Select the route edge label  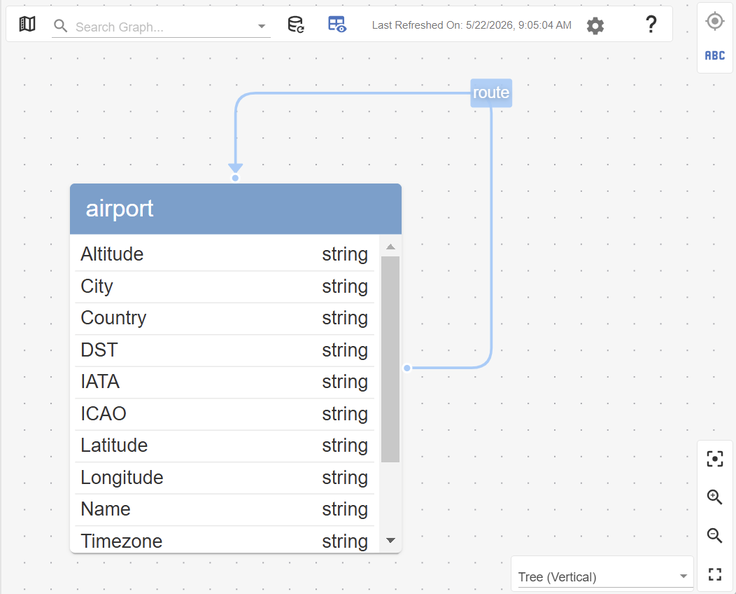tap(491, 93)
